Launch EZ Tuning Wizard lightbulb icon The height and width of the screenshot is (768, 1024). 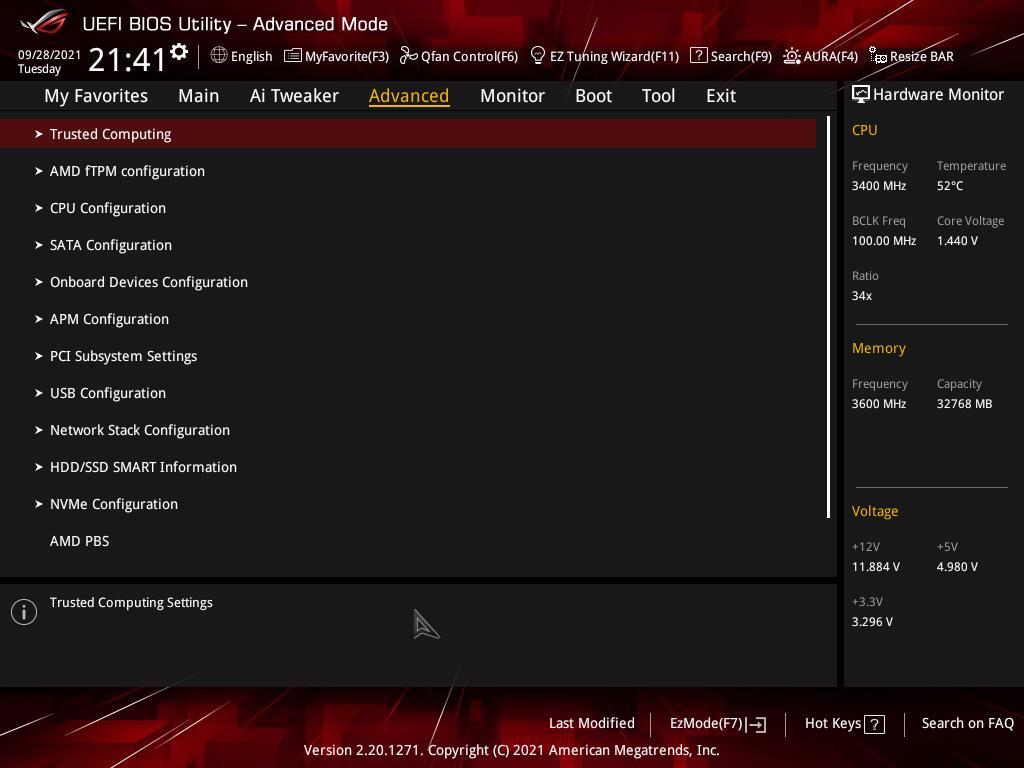(x=538, y=56)
